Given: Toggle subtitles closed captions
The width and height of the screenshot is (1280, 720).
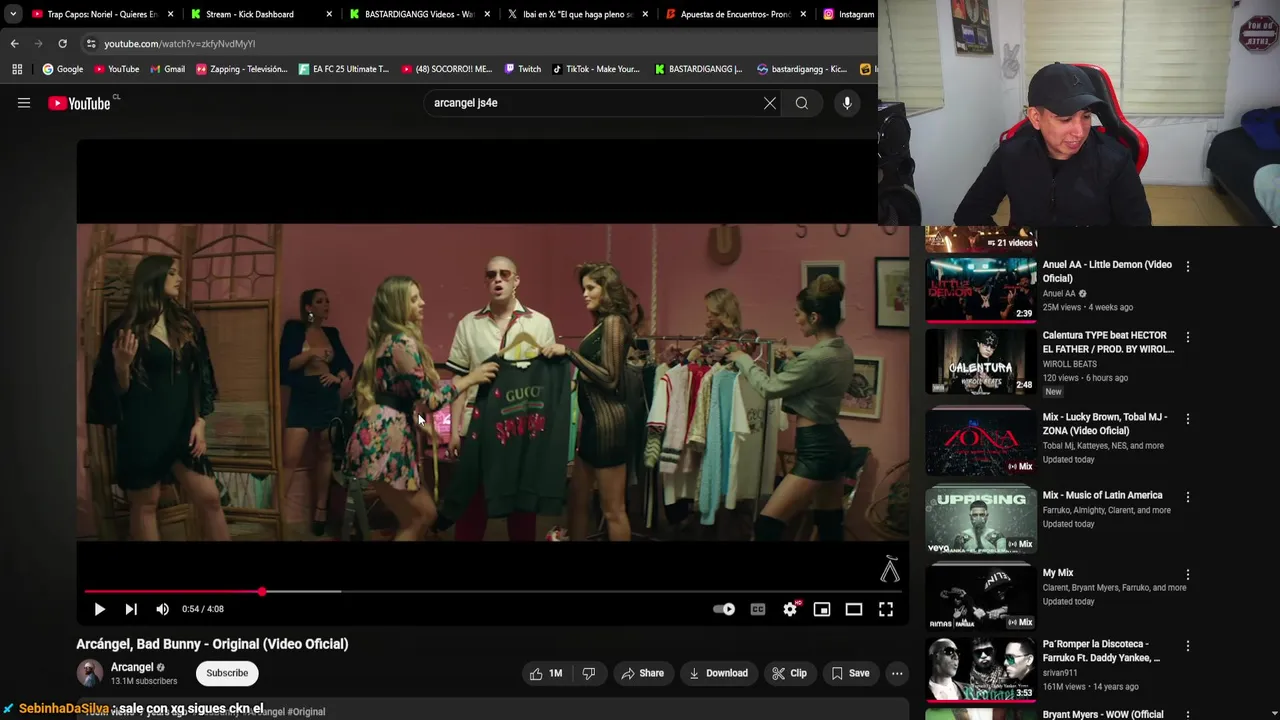Looking at the screenshot, I should click(758, 609).
